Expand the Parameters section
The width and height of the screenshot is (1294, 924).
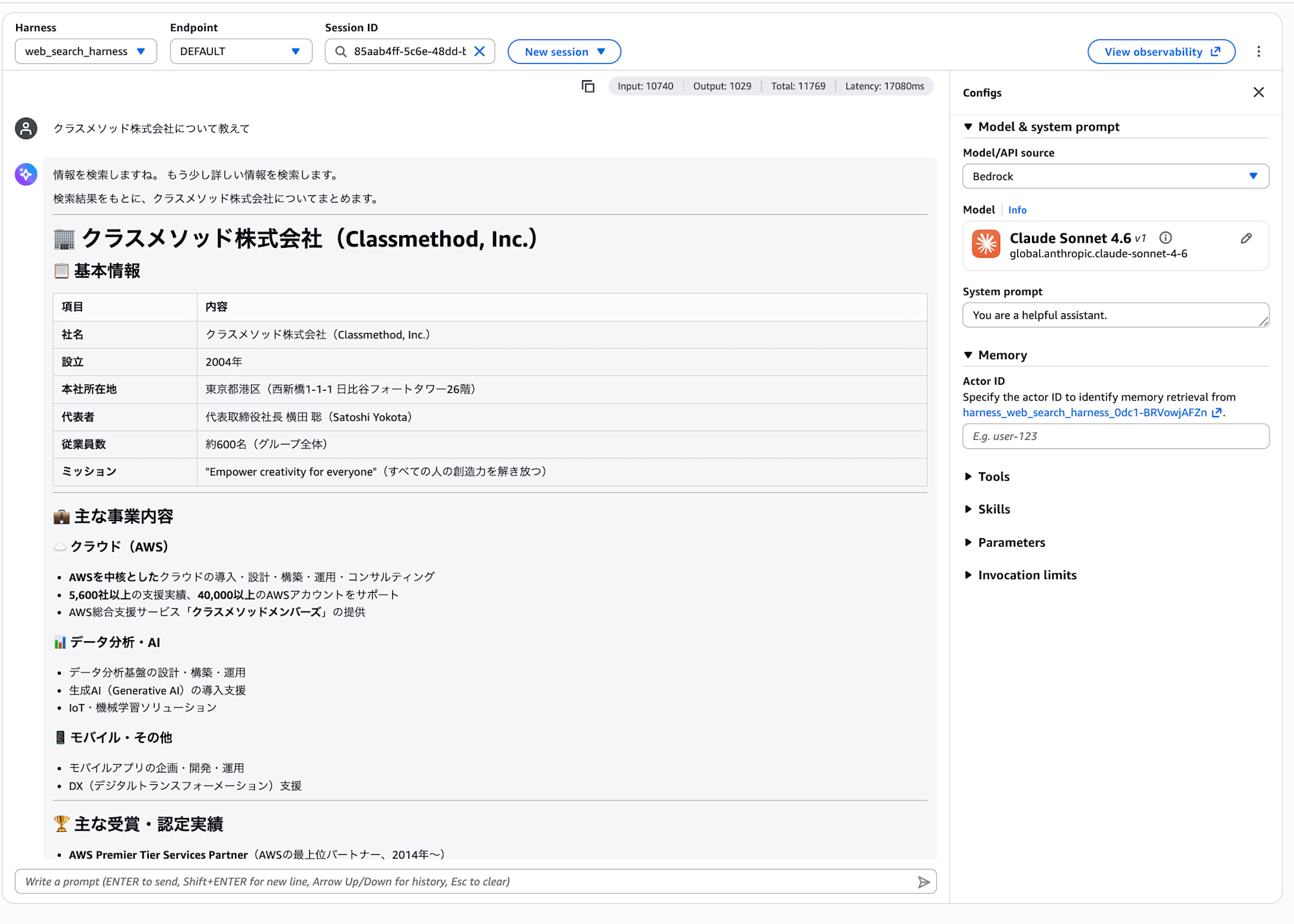pos(1004,542)
